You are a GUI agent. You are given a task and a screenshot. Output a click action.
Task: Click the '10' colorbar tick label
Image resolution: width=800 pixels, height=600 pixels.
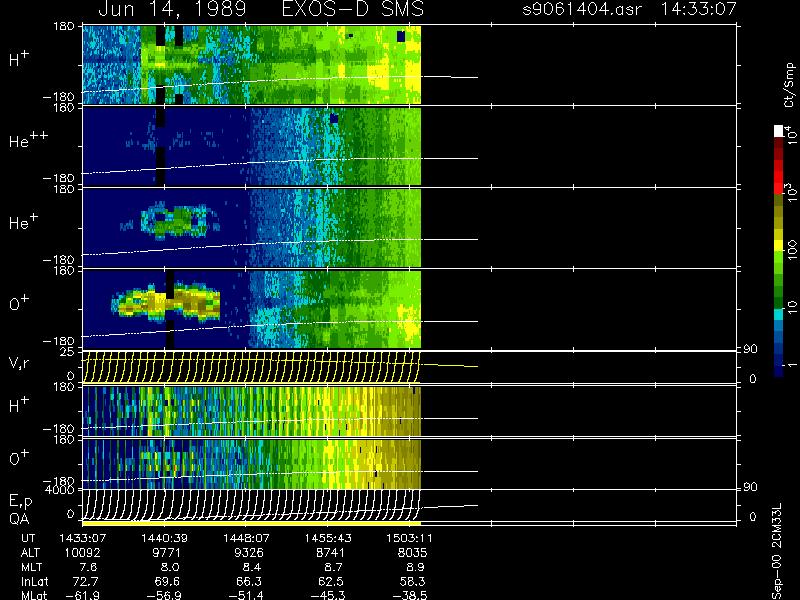(x=792, y=307)
